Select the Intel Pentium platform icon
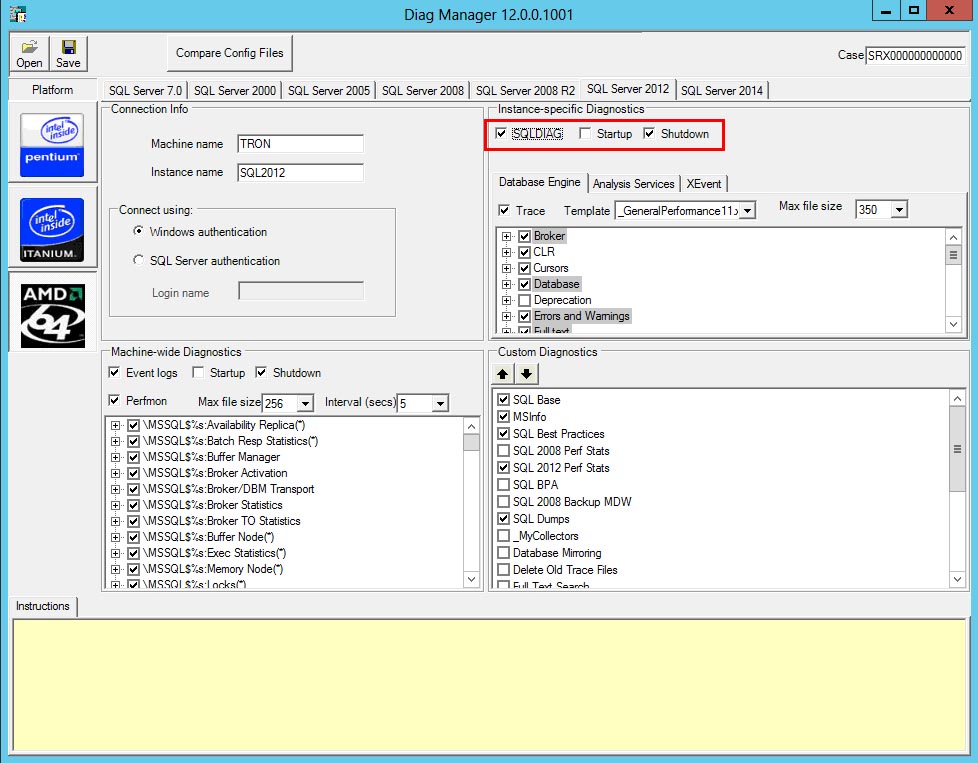This screenshot has width=978, height=763. tap(52, 144)
